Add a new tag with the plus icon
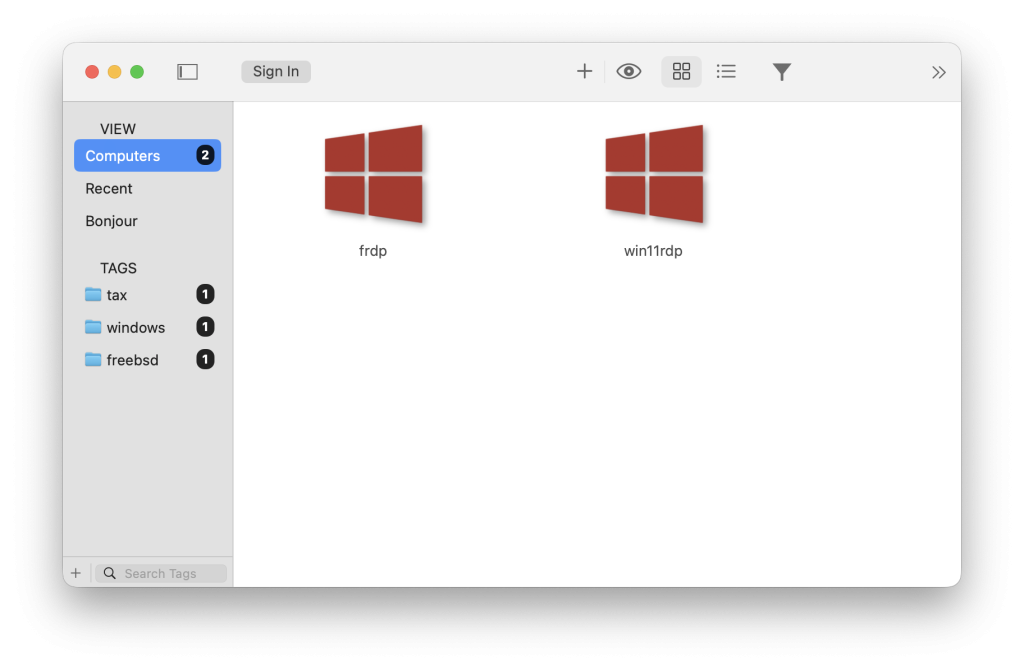1024x670 pixels. point(75,572)
